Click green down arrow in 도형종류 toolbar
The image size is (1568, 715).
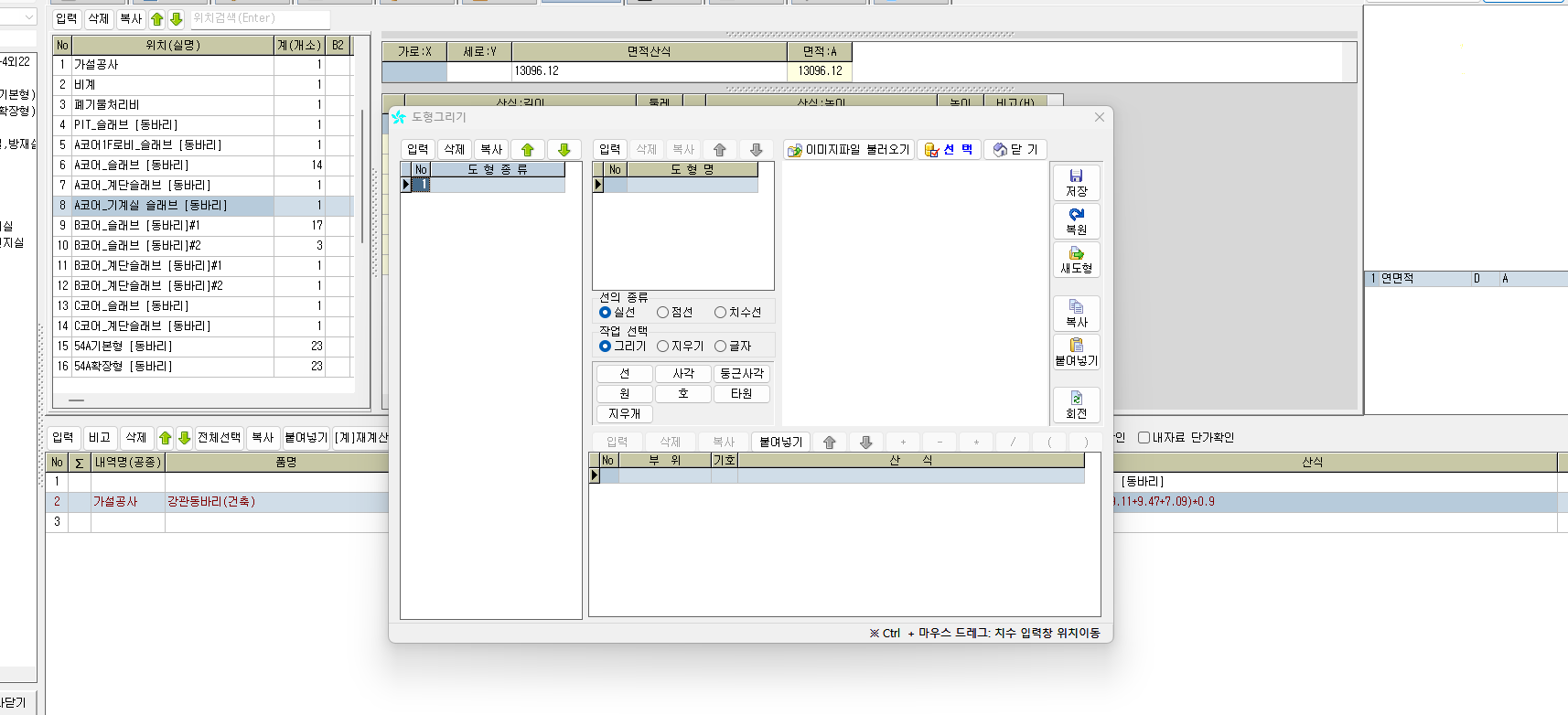(564, 150)
